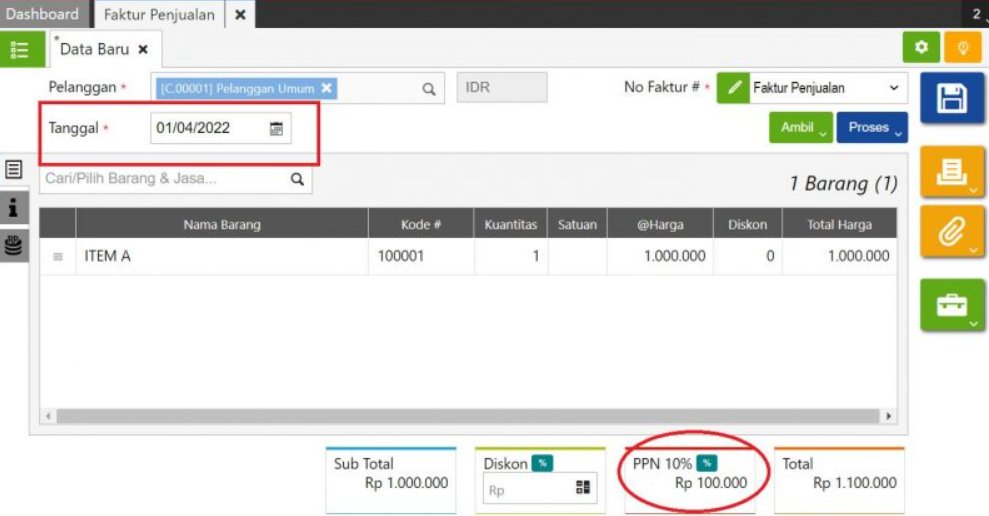Switch to the Dashboard tab

(43, 14)
